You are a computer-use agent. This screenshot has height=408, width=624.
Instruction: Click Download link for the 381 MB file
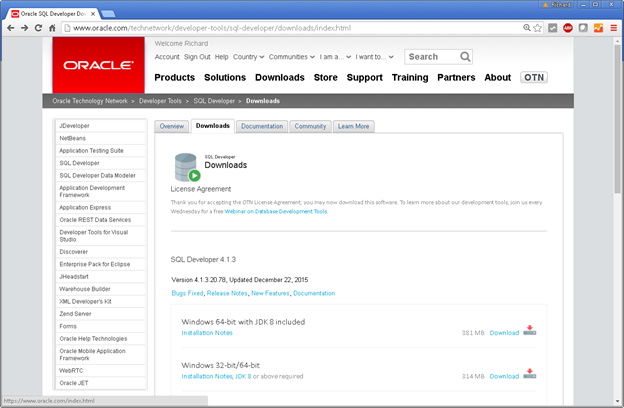click(504, 333)
